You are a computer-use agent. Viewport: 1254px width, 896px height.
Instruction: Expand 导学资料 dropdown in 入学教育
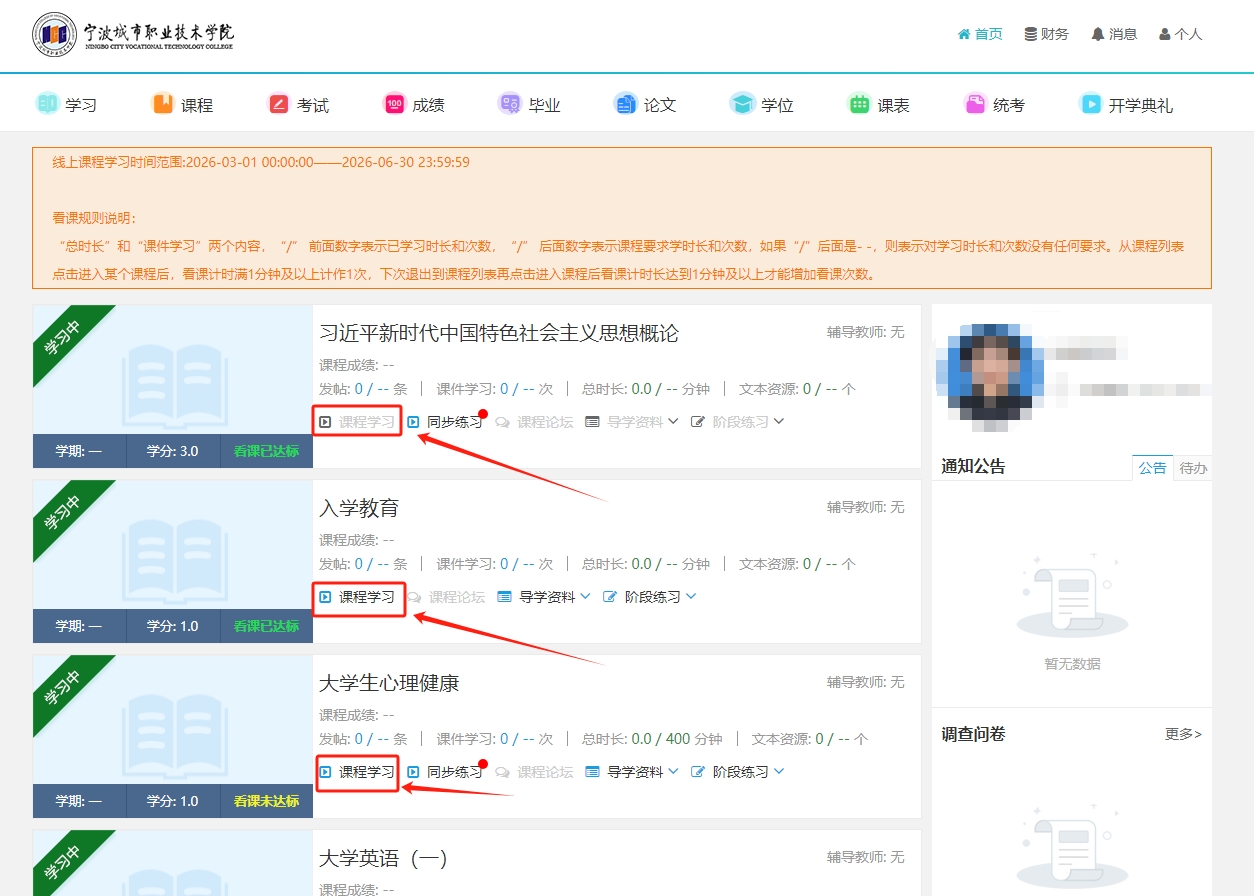585,596
